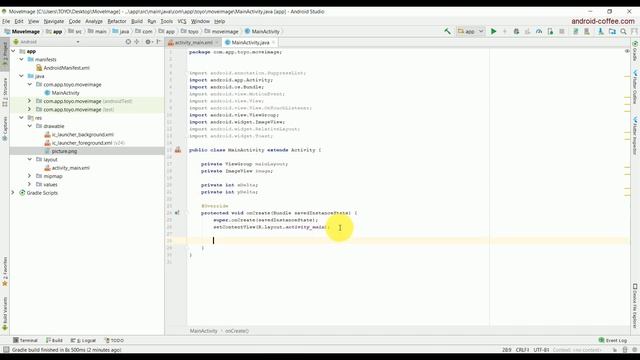Open the Refactor menu

click(x=117, y=21)
